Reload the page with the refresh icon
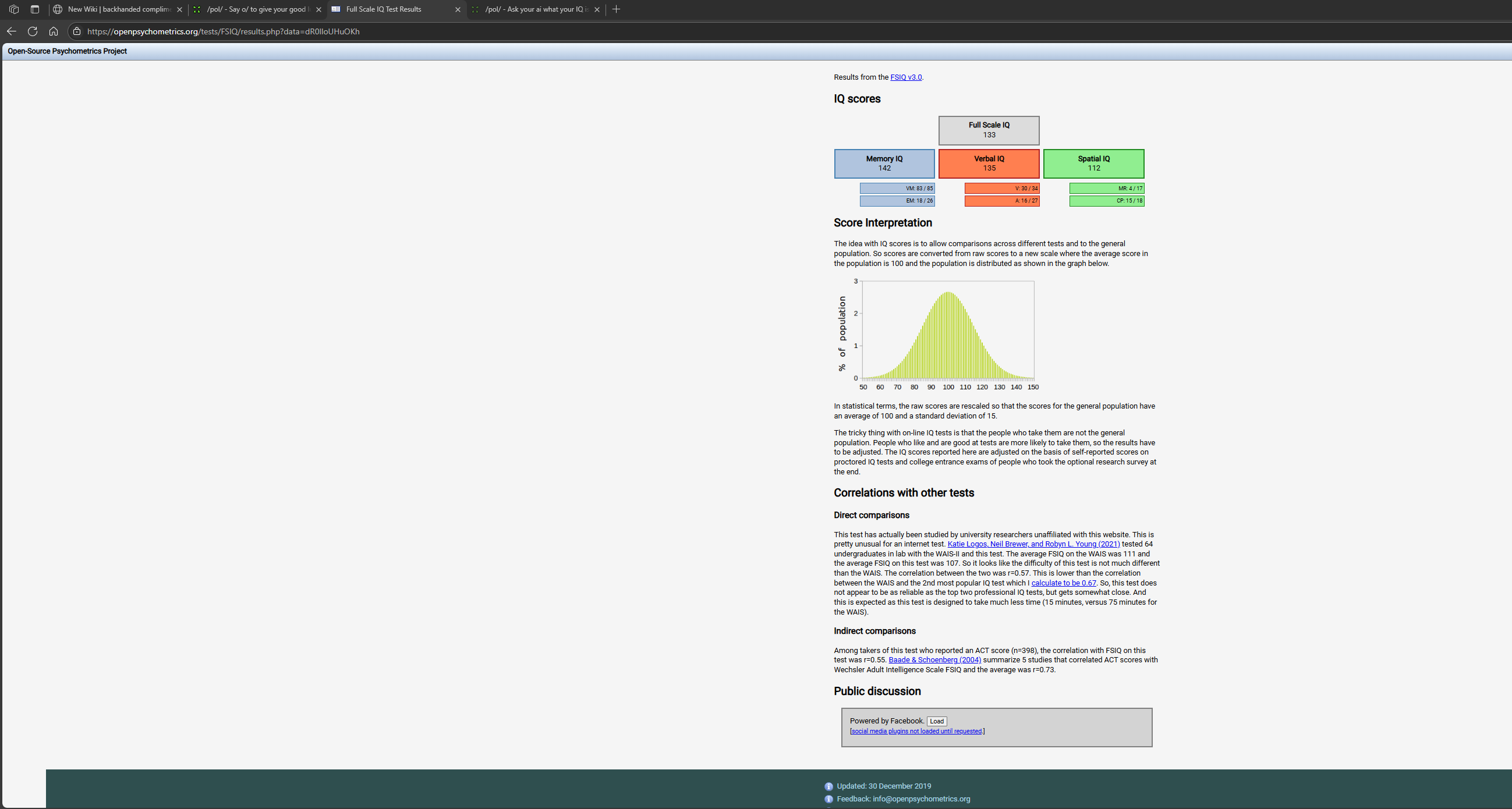 click(33, 31)
